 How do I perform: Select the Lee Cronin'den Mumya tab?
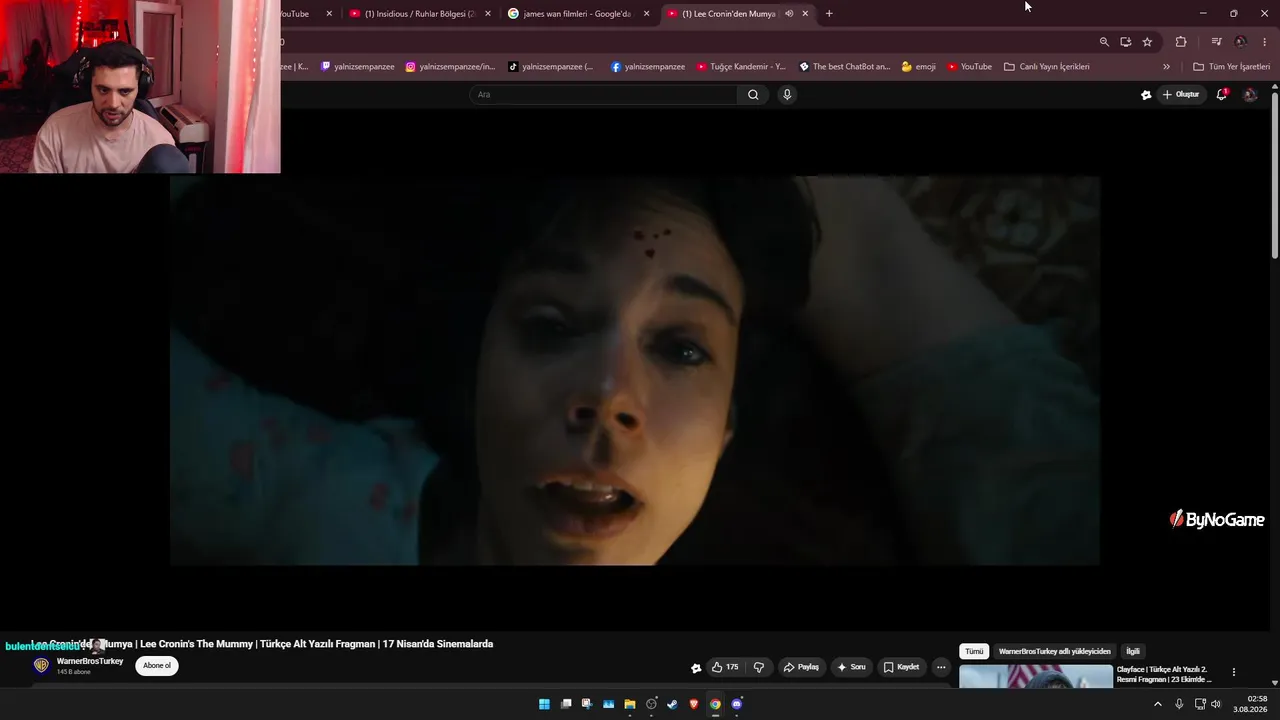click(x=738, y=14)
